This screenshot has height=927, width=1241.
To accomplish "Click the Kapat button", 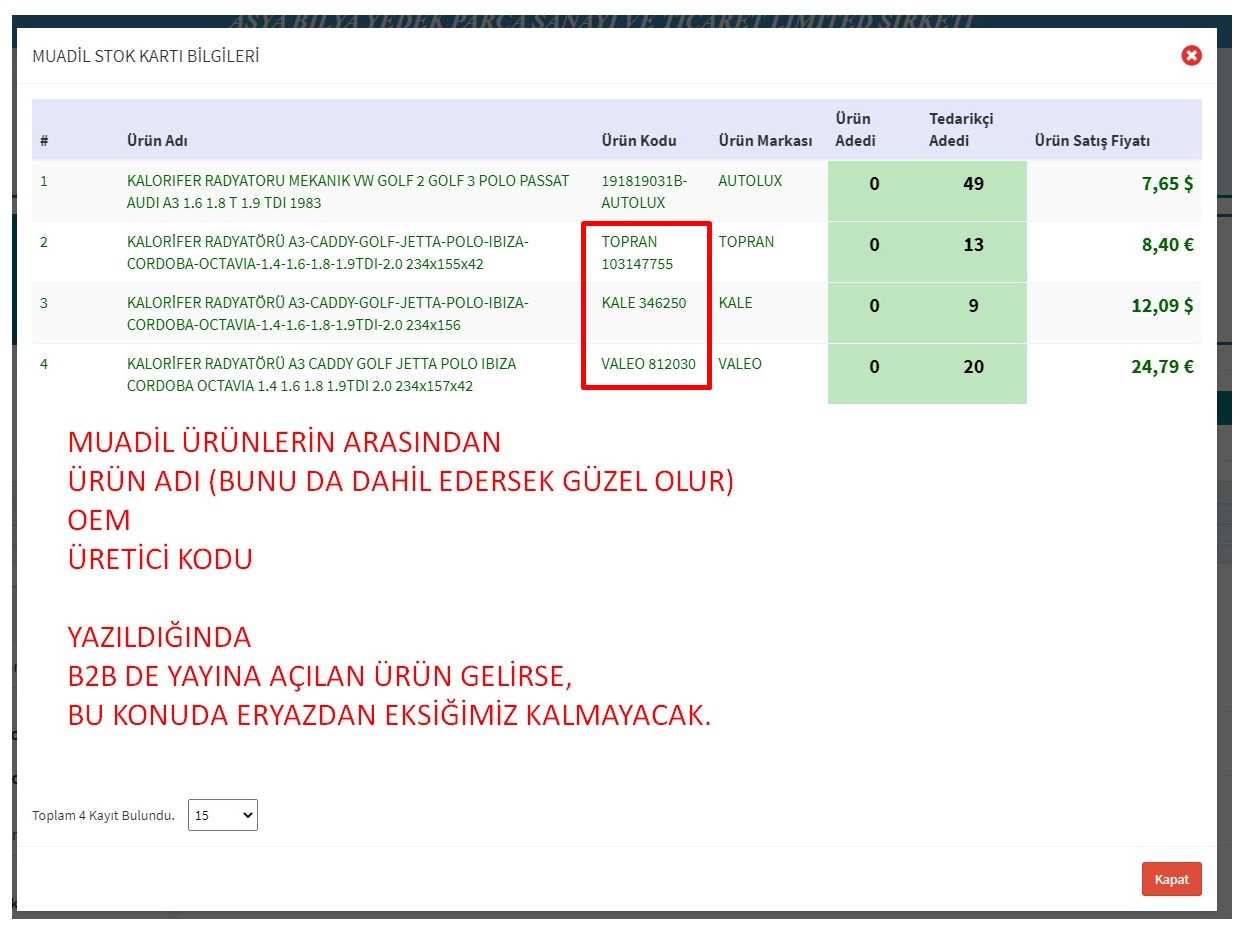I will (x=1171, y=880).
